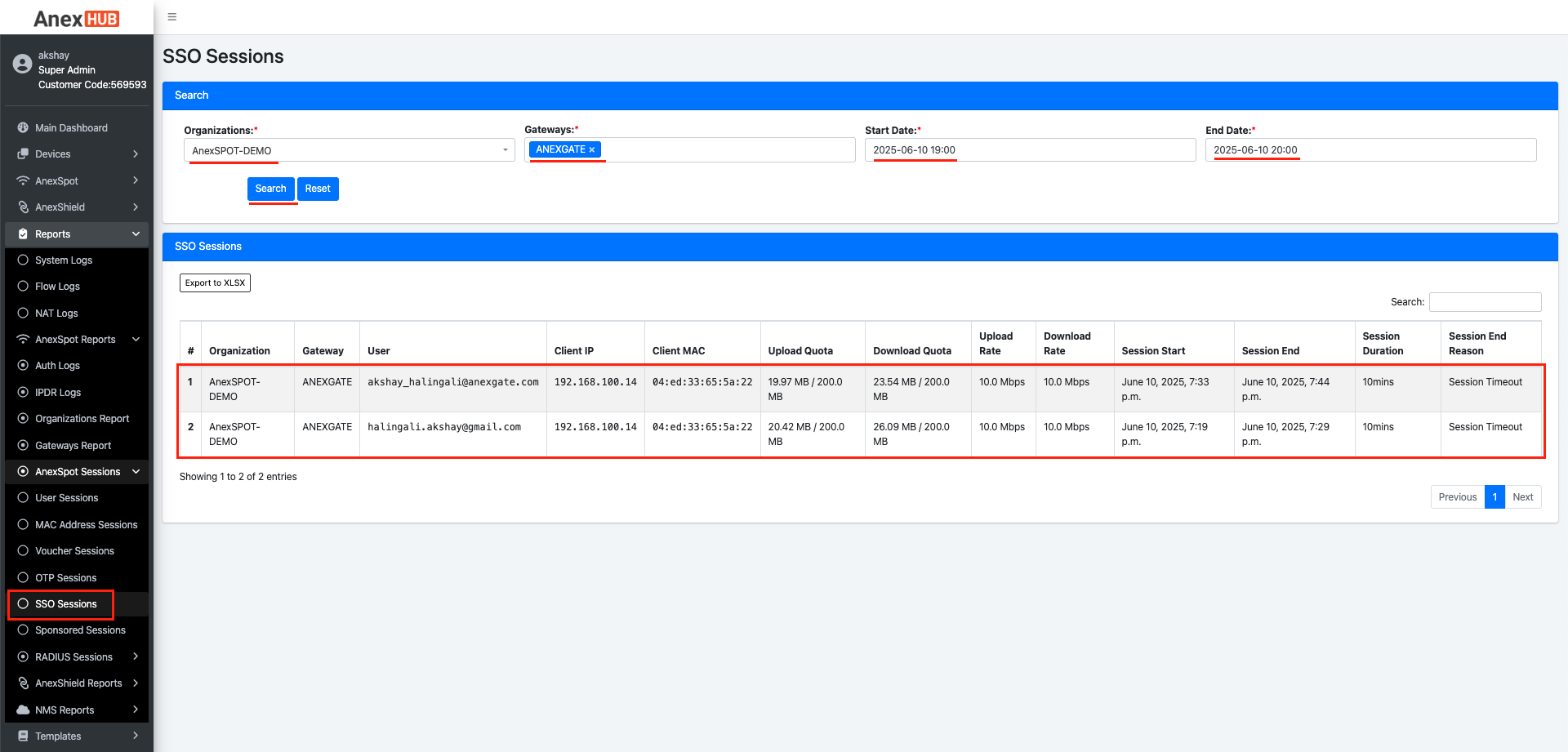This screenshot has width=1568, height=752.
Task: Select the Flow Logs radio item
Action: (57, 286)
